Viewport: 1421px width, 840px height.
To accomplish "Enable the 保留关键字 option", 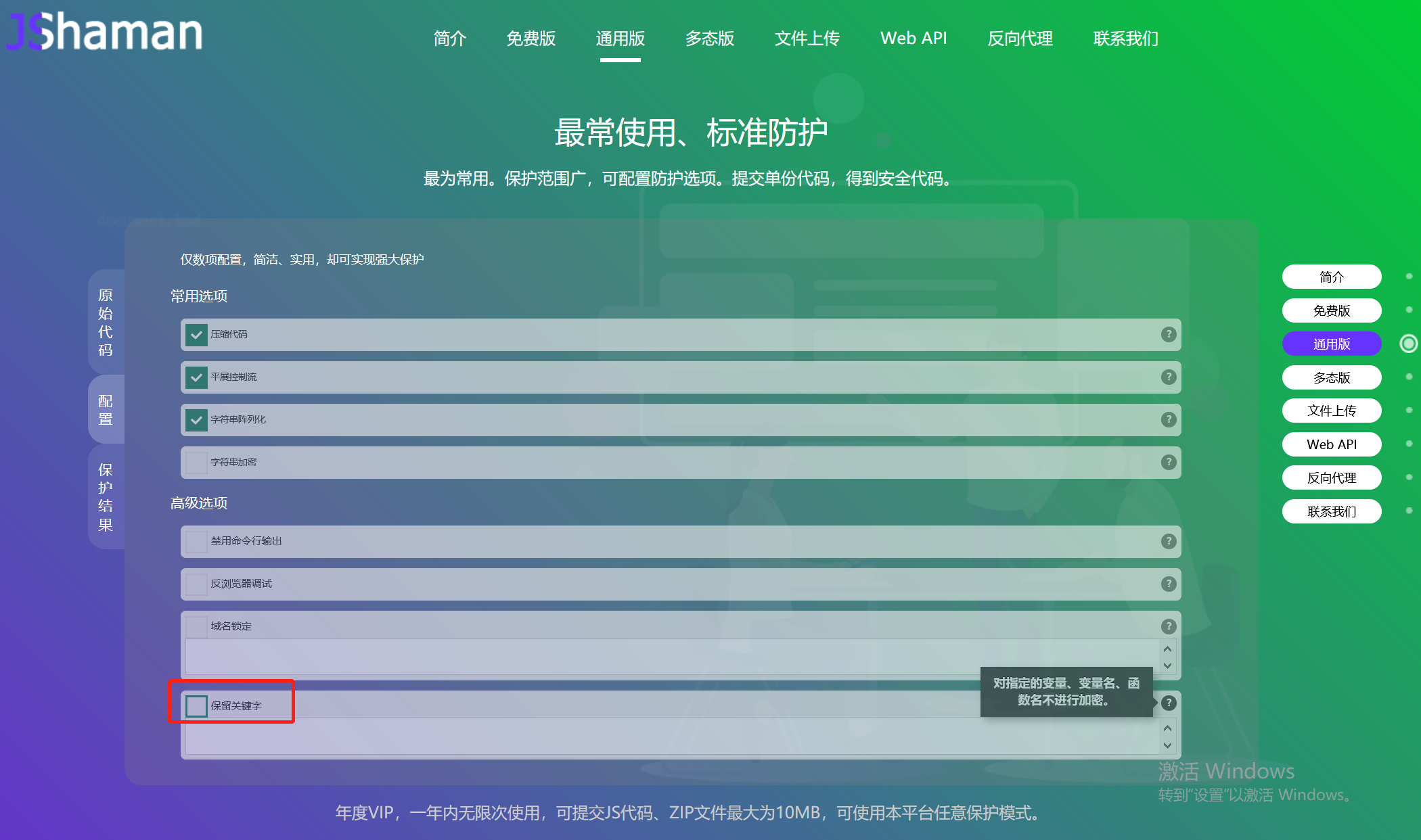I will (x=196, y=705).
